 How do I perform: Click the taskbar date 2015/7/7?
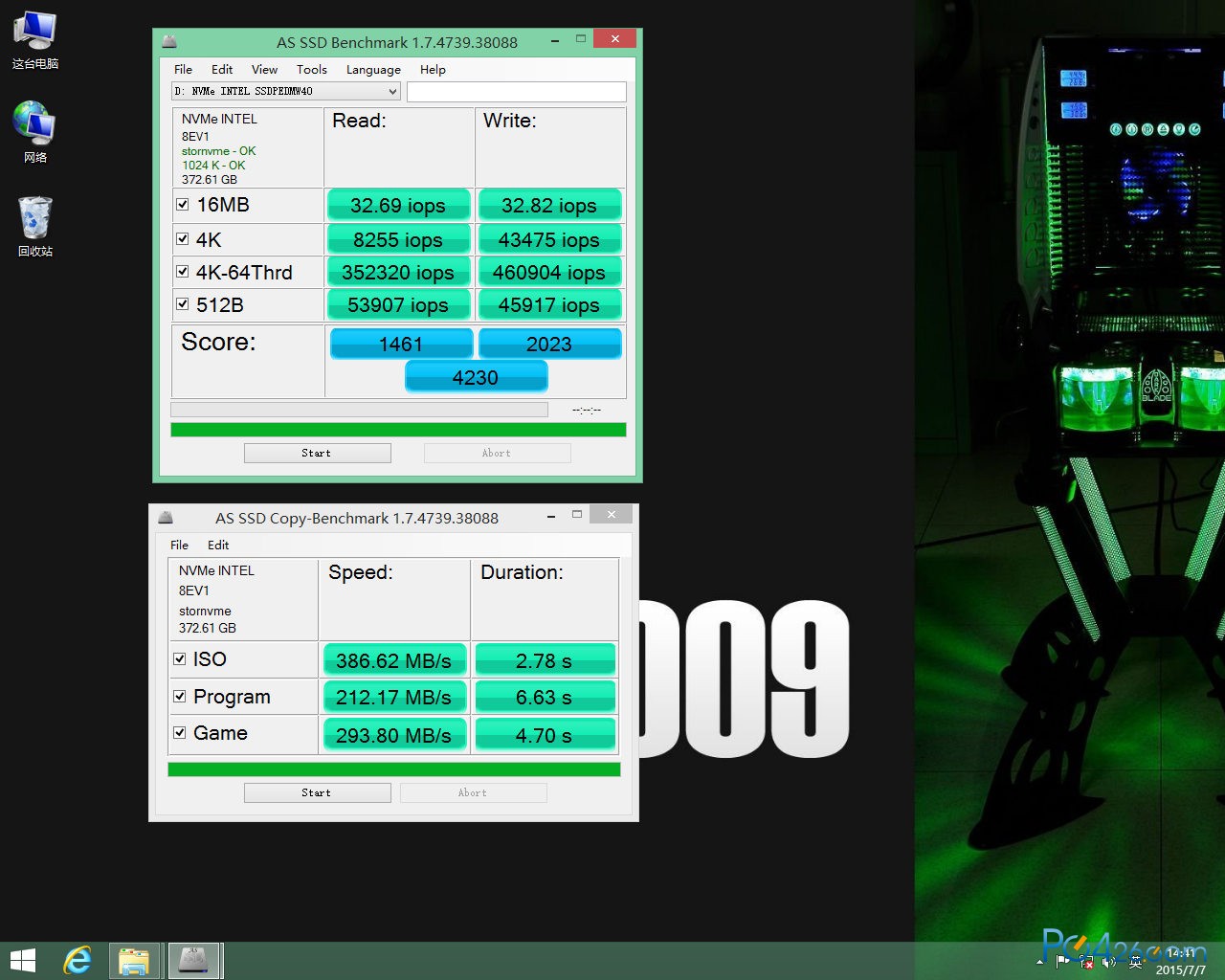click(x=1180, y=969)
